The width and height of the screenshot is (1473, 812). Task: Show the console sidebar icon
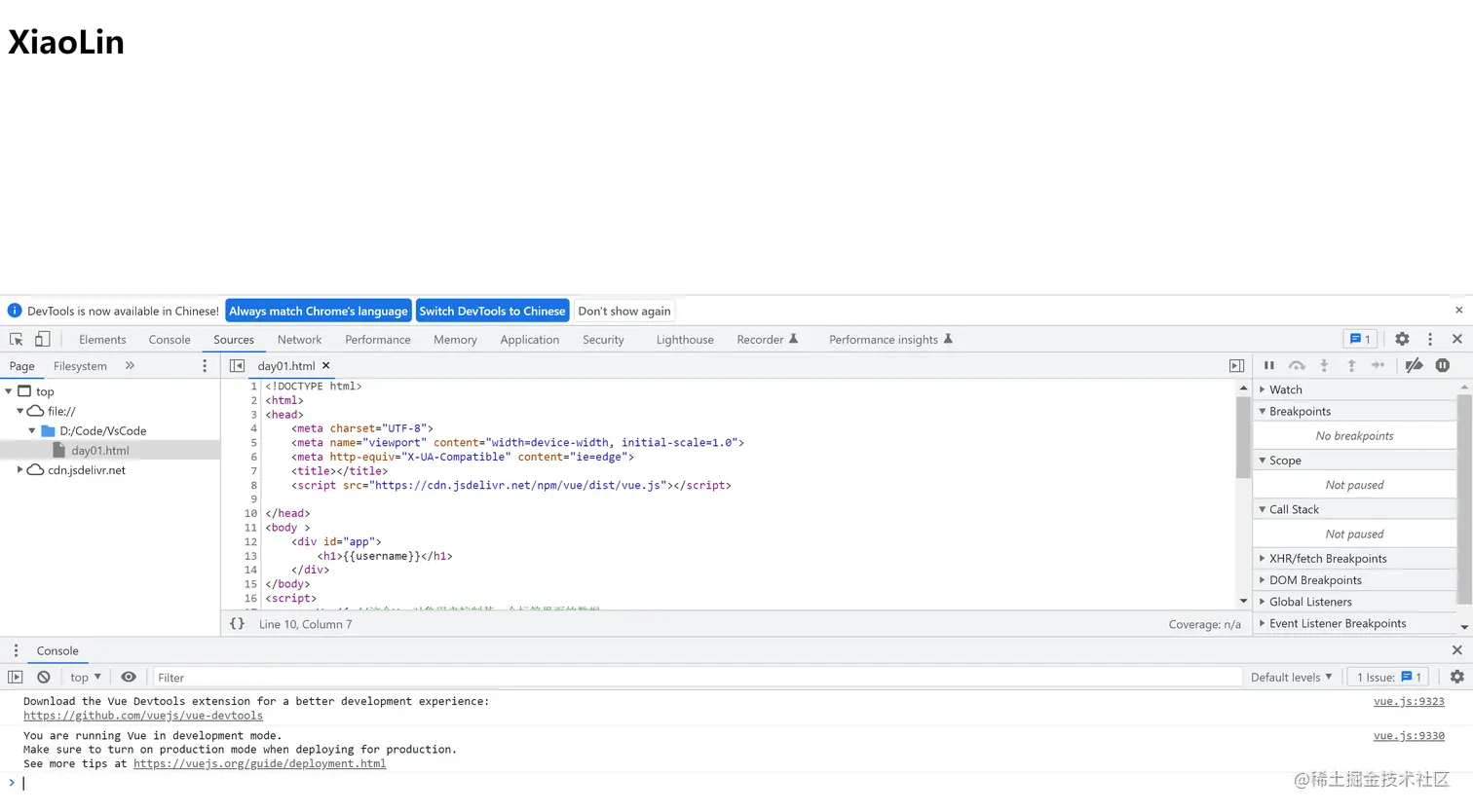16,678
